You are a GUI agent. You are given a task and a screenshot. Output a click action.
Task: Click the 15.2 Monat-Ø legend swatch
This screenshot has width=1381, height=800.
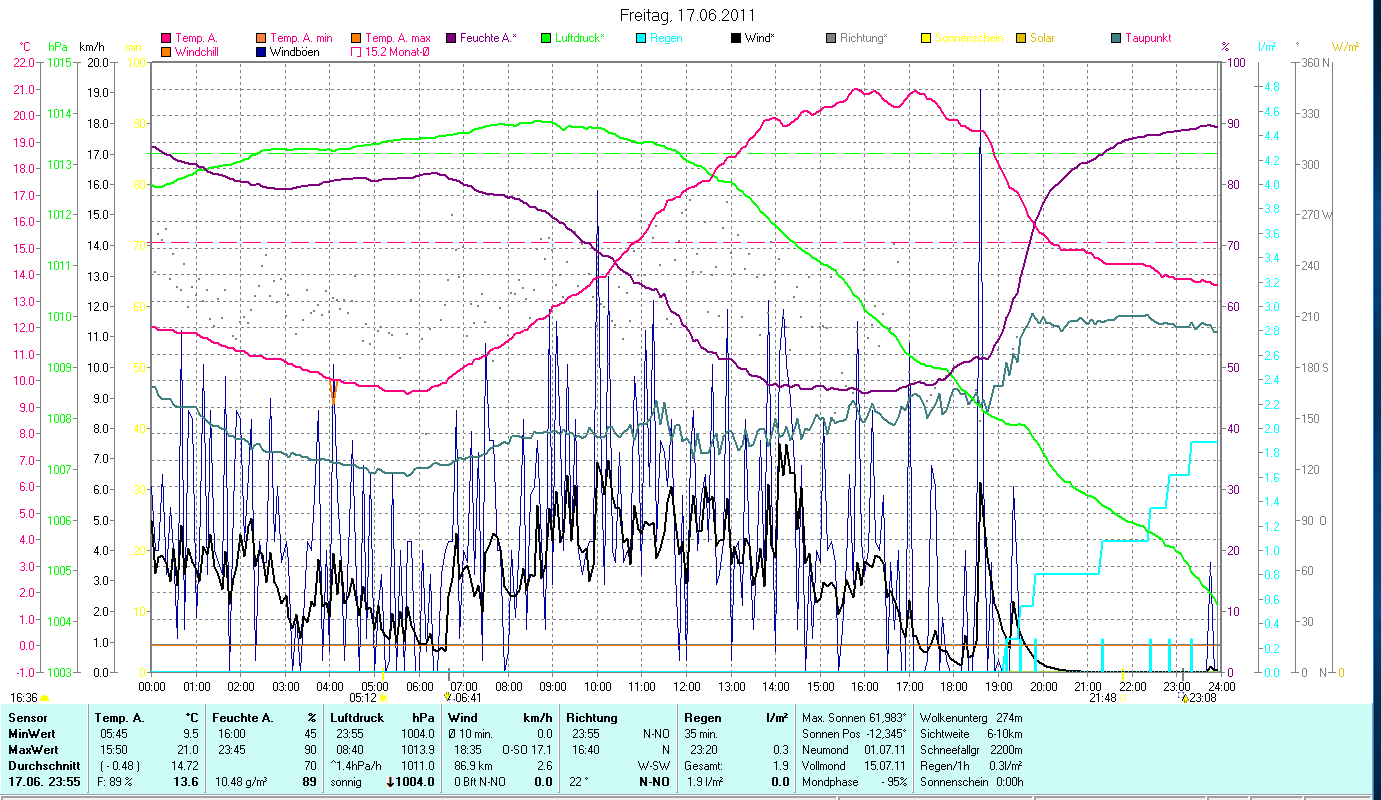(x=356, y=51)
